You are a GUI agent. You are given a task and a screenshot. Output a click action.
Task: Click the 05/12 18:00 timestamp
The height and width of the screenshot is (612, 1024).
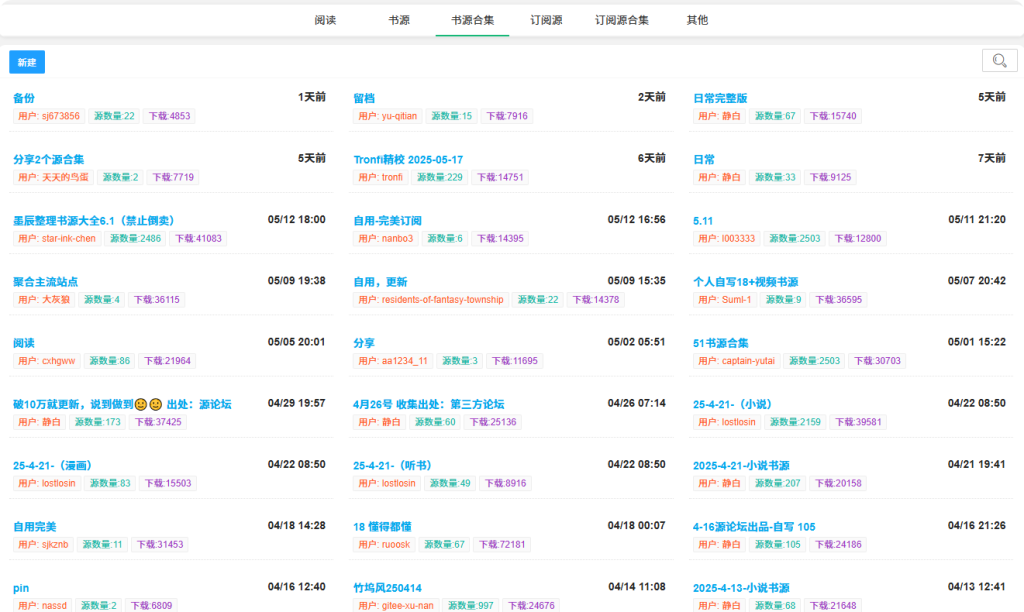[296, 219]
